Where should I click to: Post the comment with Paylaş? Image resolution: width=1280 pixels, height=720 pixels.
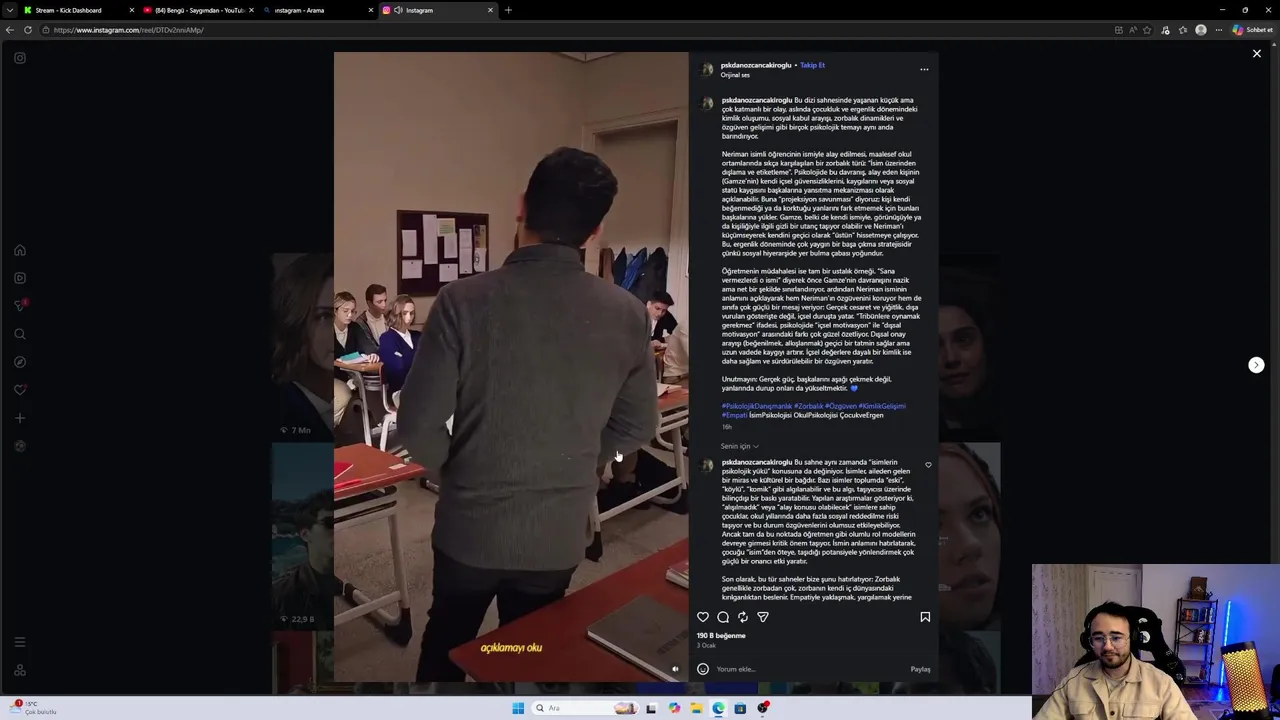click(920, 669)
